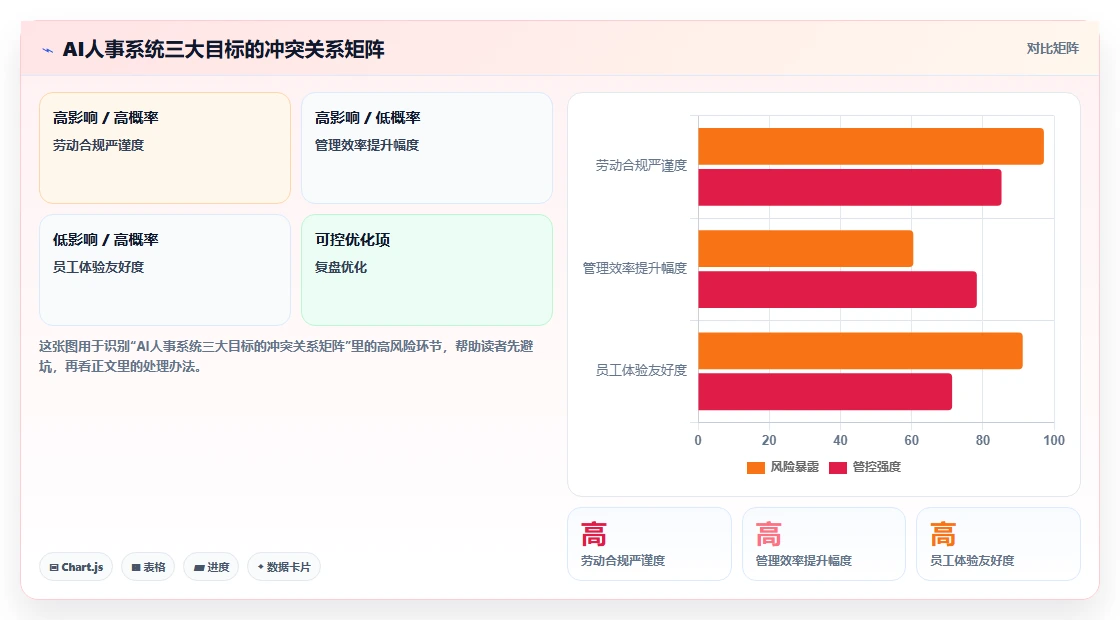Toggle 风险暴露 legend orange swatch

tap(756, 468)
